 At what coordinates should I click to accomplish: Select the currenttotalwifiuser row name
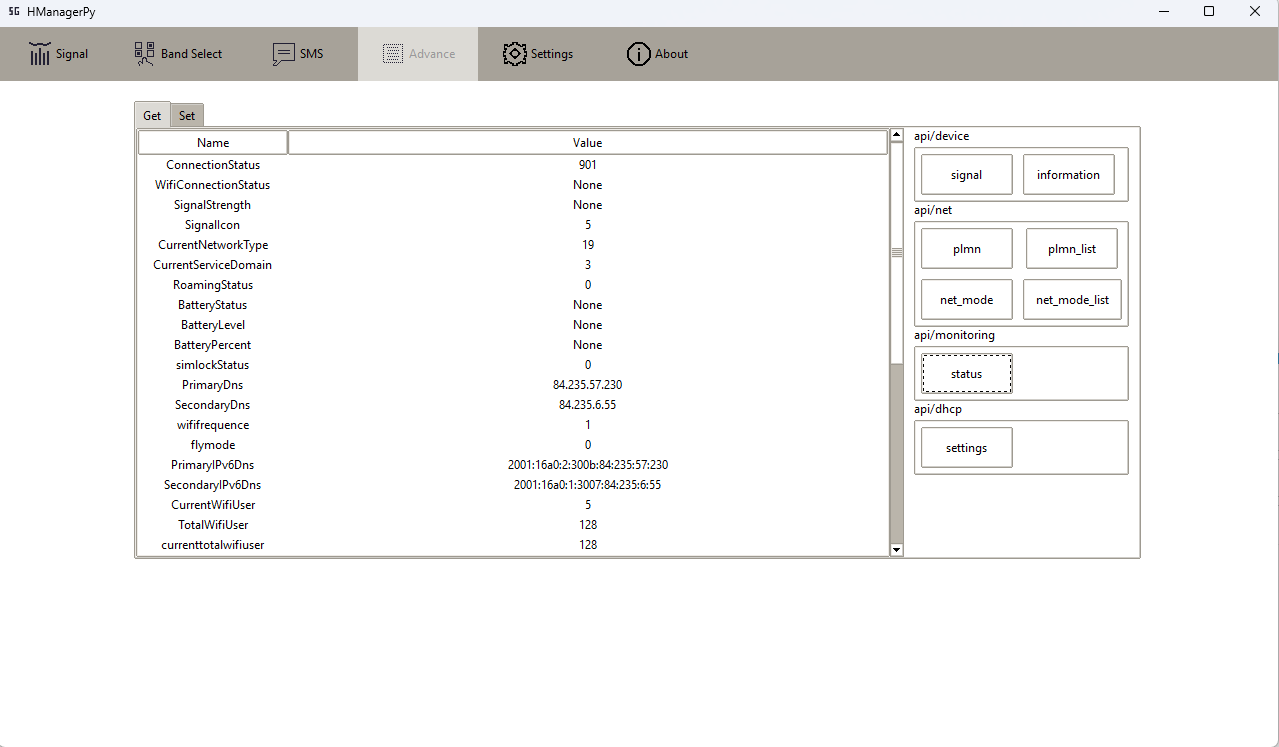[213, 545]
